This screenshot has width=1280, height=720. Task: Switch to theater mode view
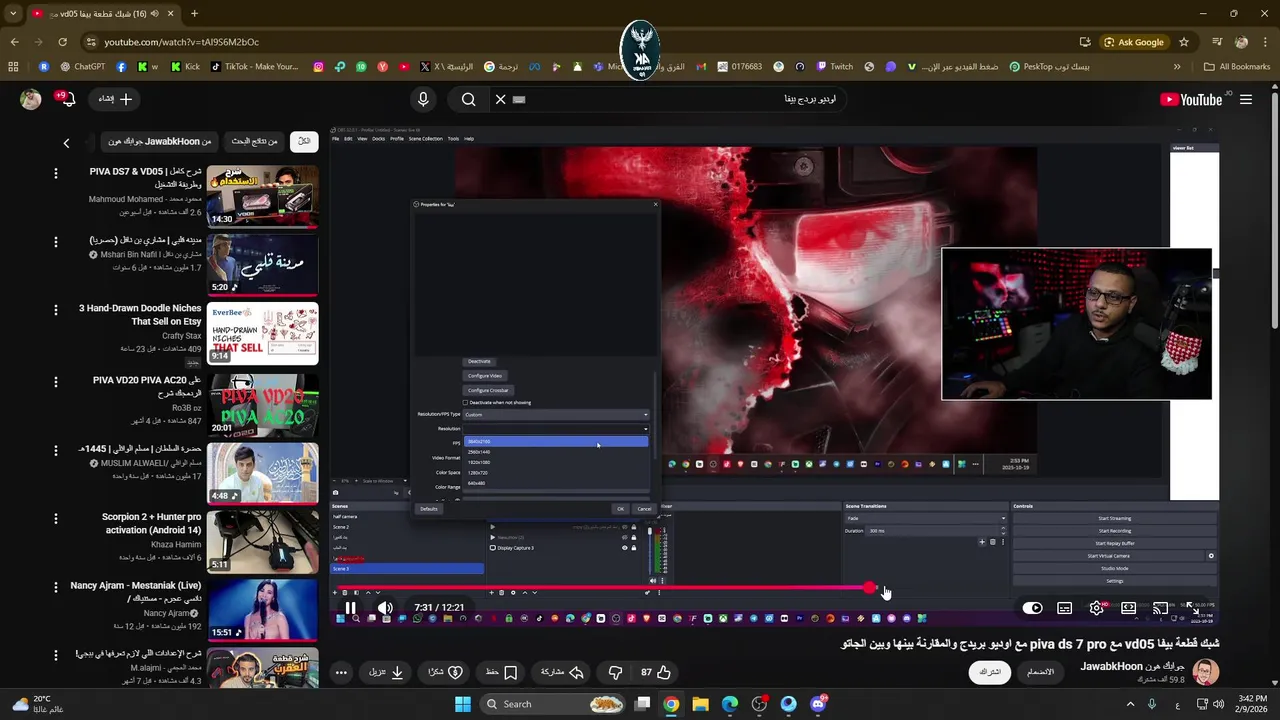[1128, 608]
